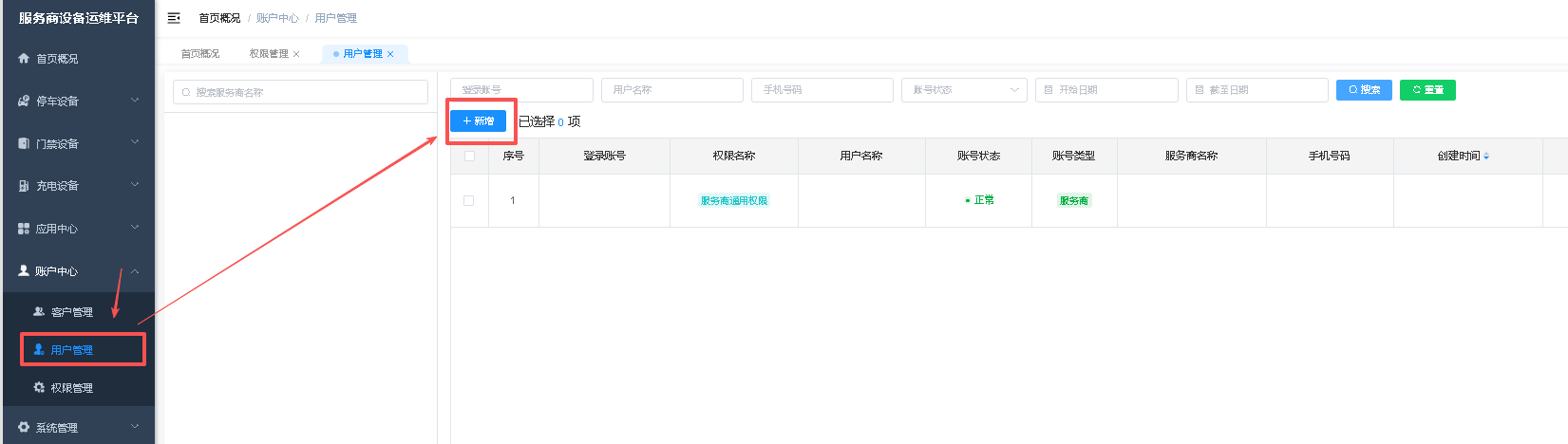
Task: Click the blue 新增 button
Action: 478,121
